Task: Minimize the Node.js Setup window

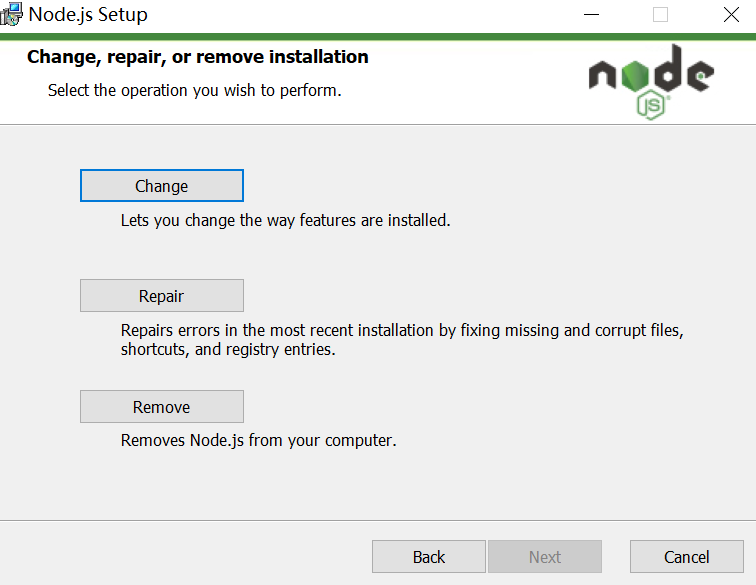Action: (591, 14)
